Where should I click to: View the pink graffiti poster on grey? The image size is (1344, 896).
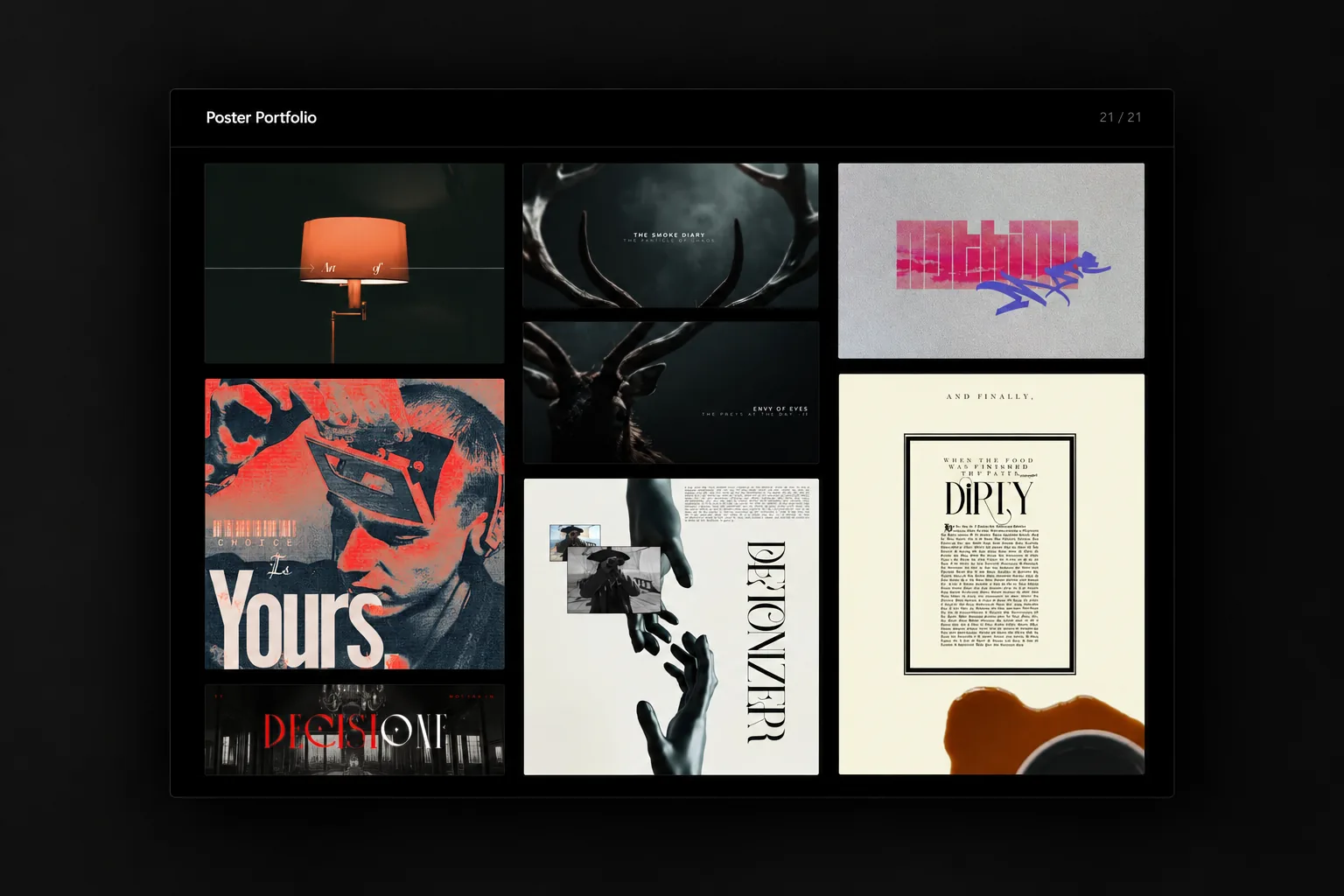pyautogui.click(x=991, y=261)
